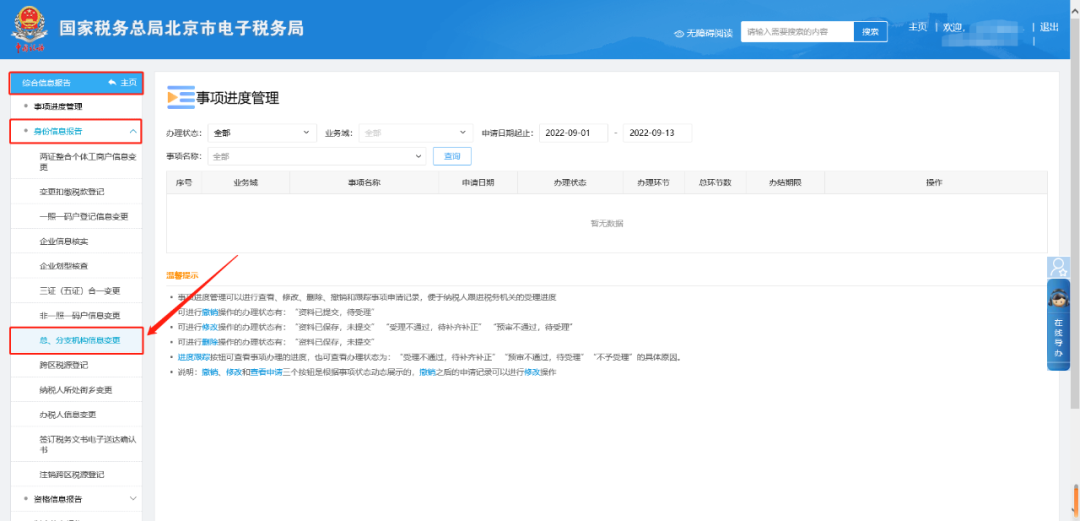Open the 在线导办 assistant widget
The image size is (1080, 521).
coord(1058,325)
